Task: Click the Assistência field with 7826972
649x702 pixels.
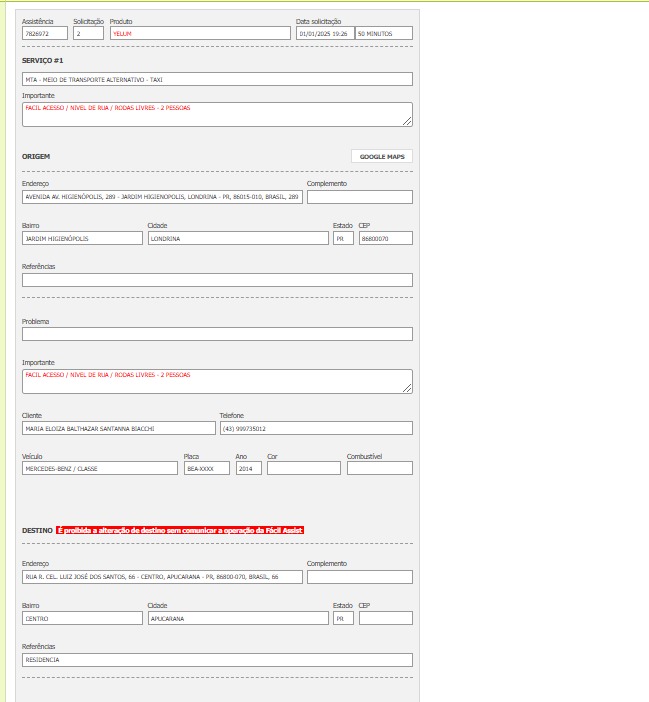Action: [45, 33]
